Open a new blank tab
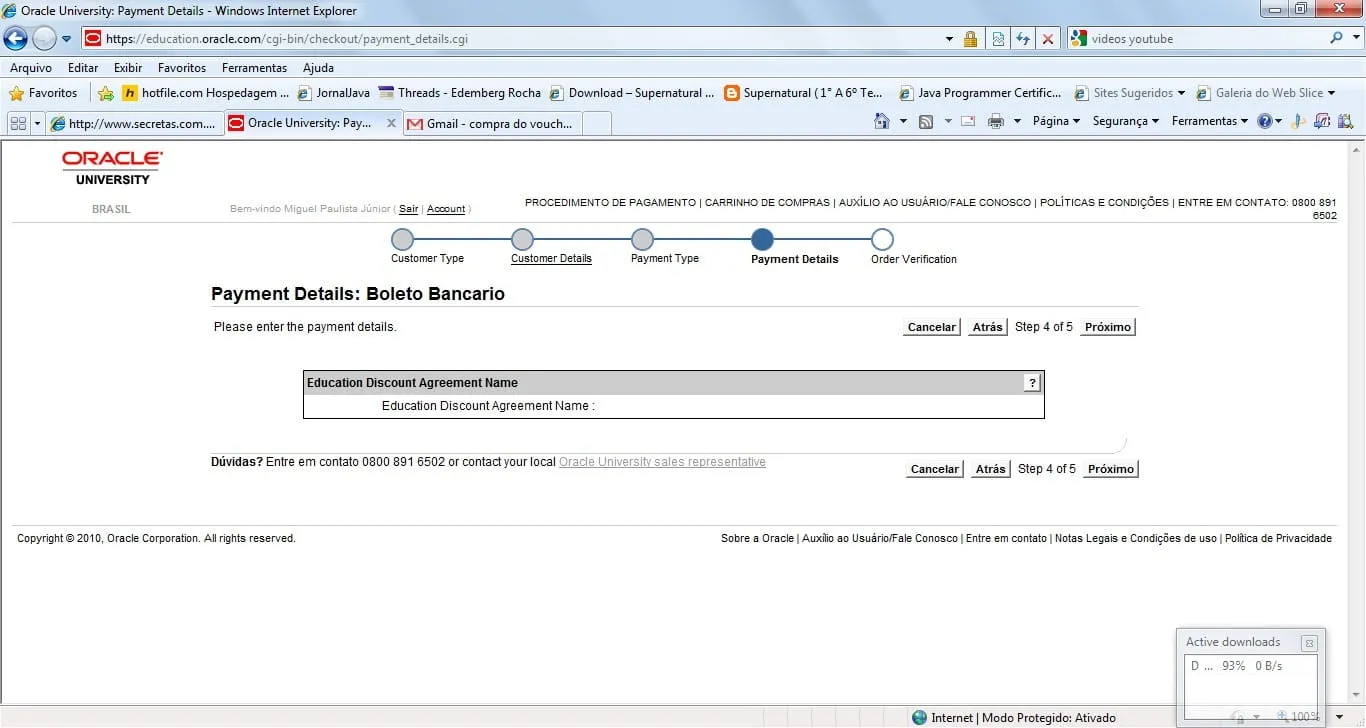 (596, 123)
